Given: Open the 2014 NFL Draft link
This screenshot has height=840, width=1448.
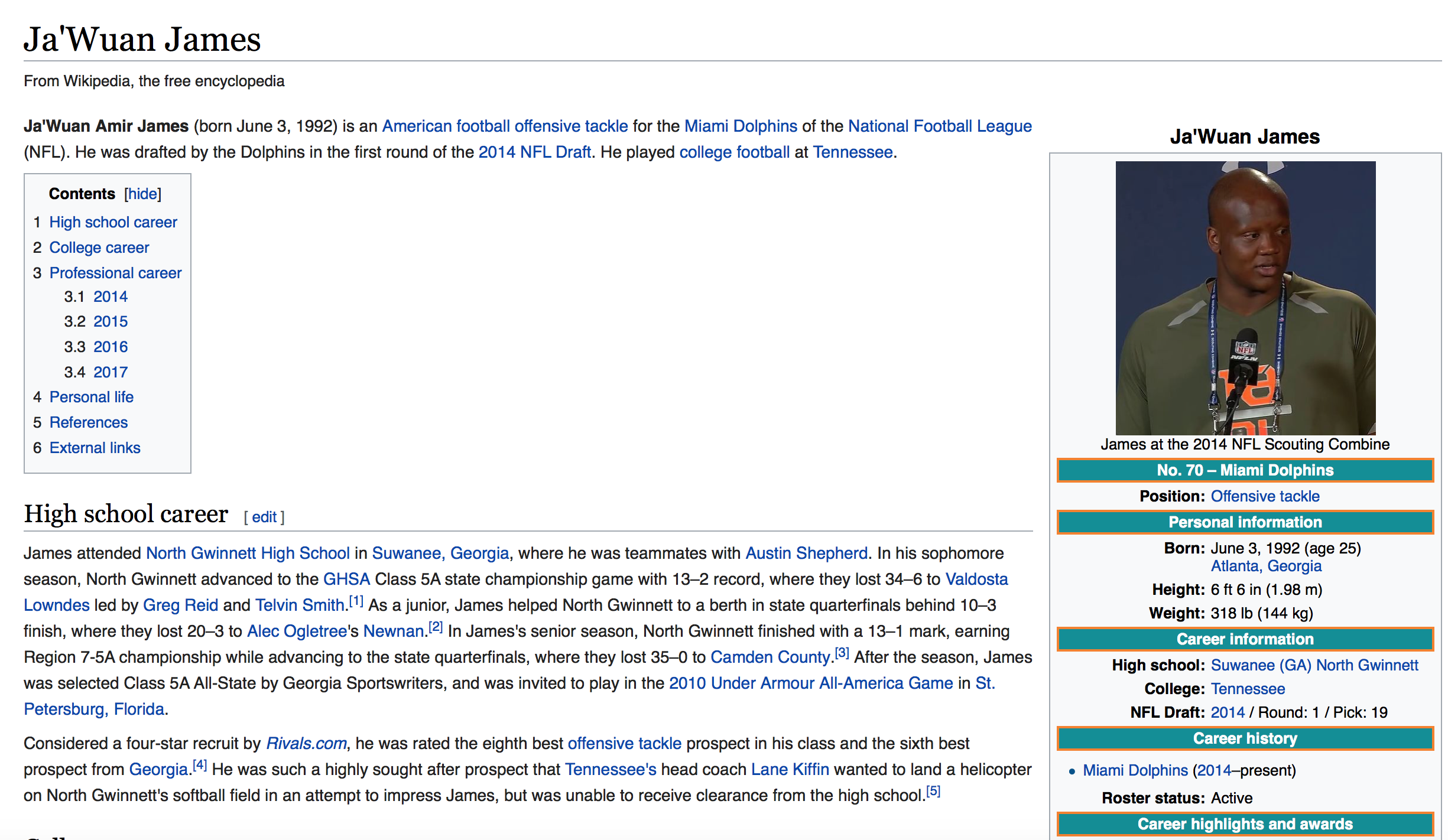Looking at the screenshot, I should (534, 152).
